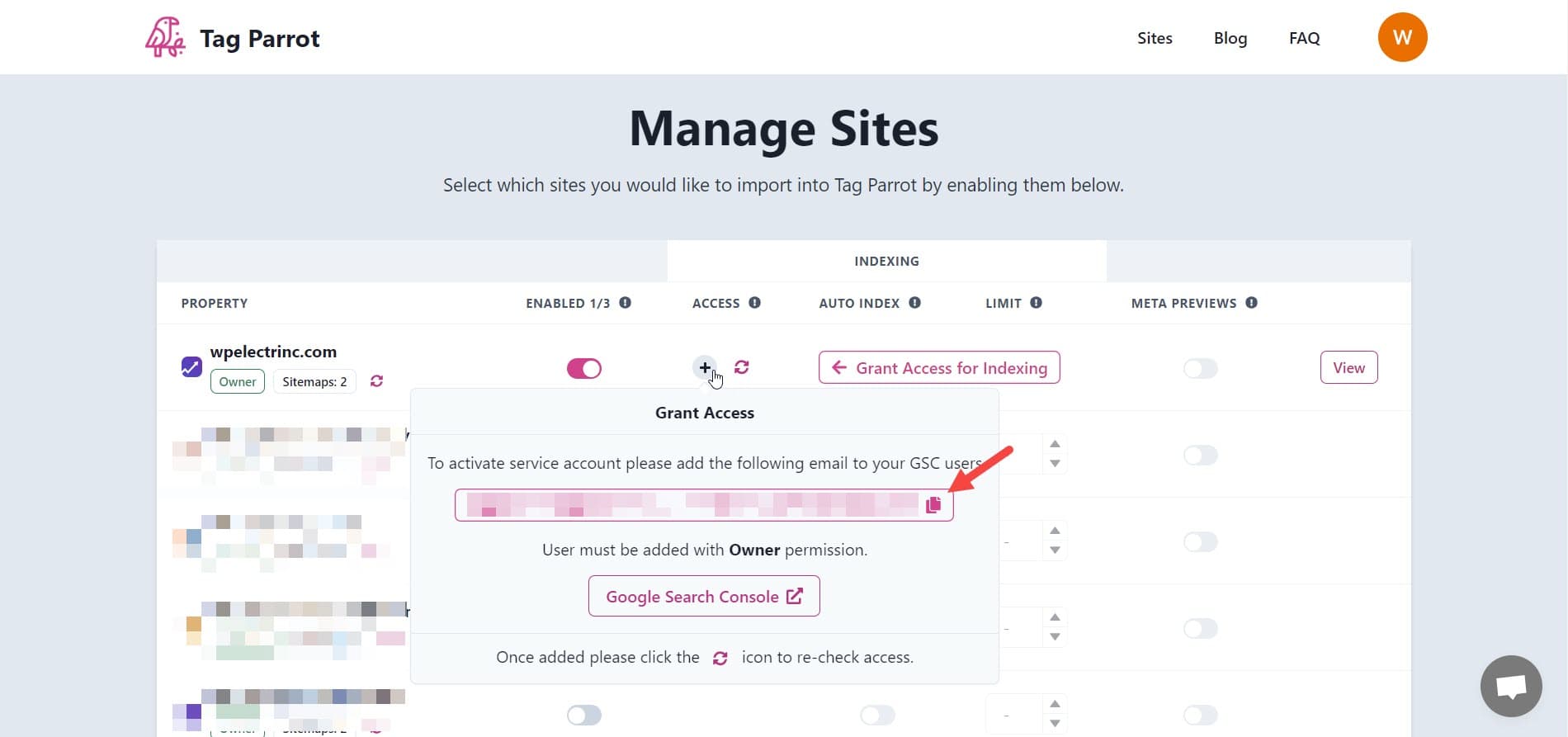Click the PROPERTY column header

pos(215,303)
